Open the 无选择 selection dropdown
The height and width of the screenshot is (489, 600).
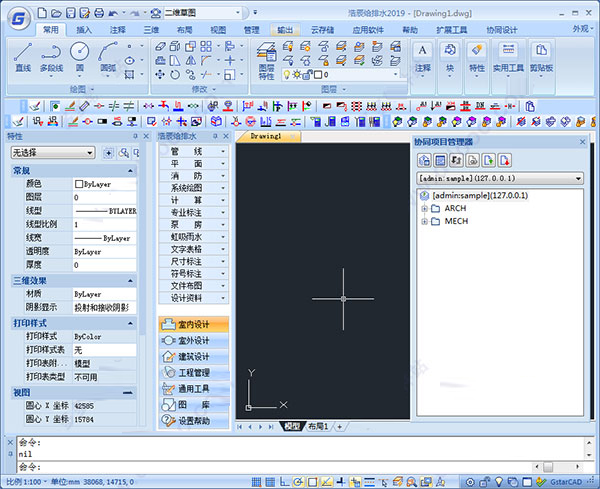pyautogui.click(x=53, y=153)
